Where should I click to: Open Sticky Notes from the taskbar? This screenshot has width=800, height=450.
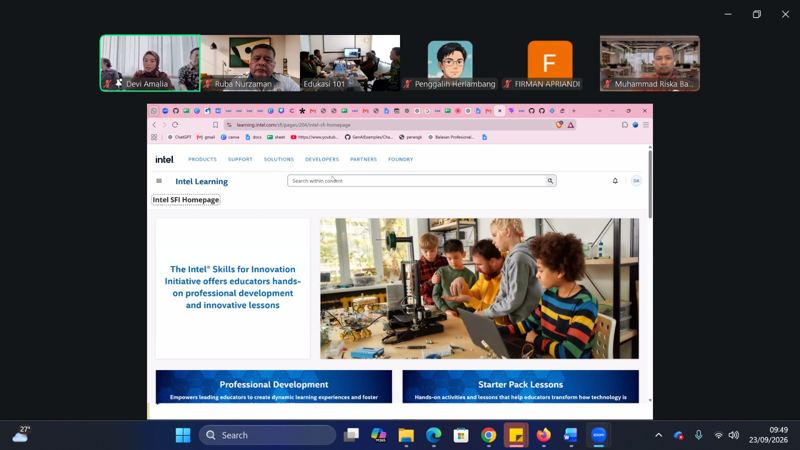click(x=516, y=435)
